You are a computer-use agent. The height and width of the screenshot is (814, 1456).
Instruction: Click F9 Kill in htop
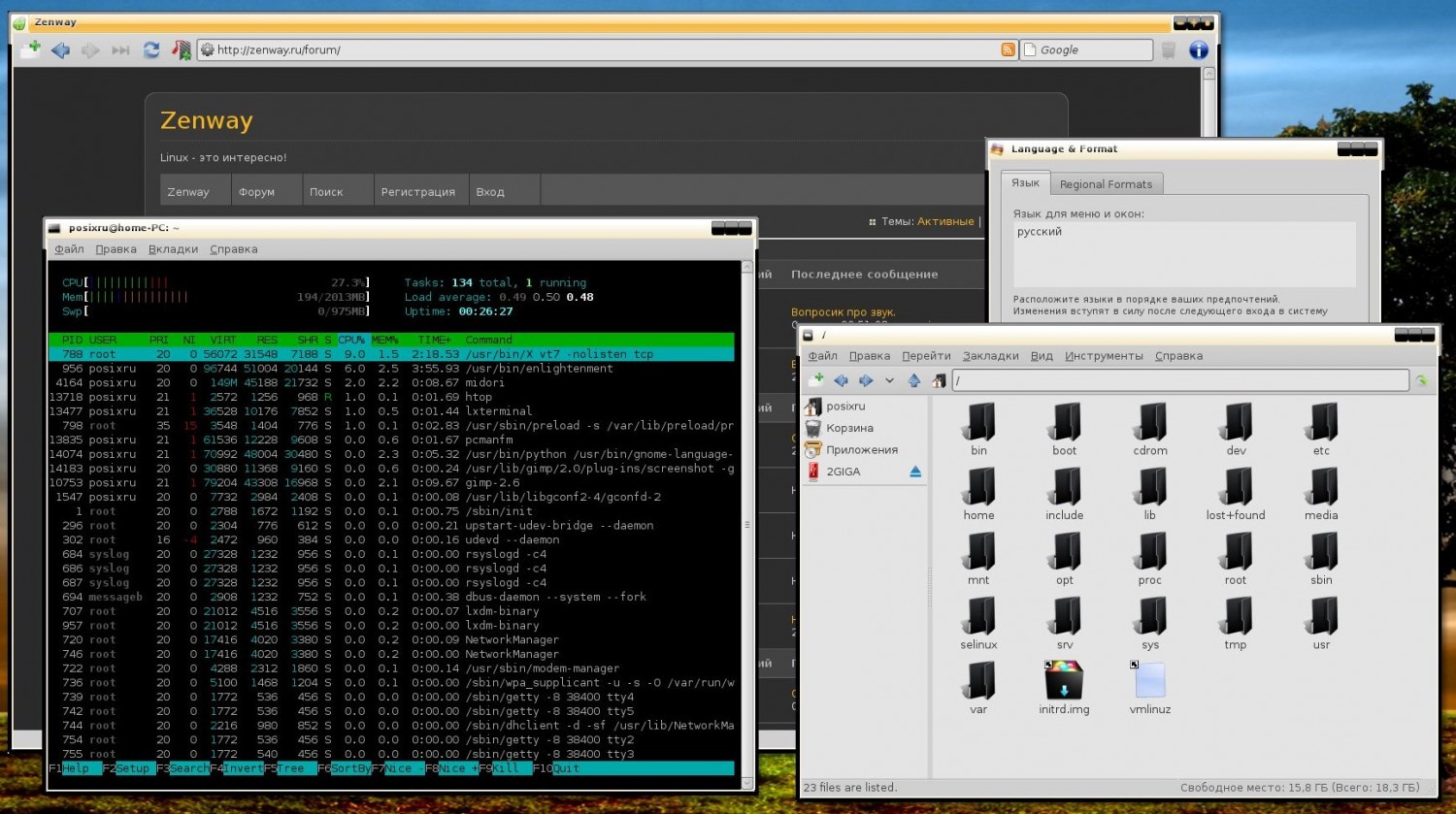[504, 768]
